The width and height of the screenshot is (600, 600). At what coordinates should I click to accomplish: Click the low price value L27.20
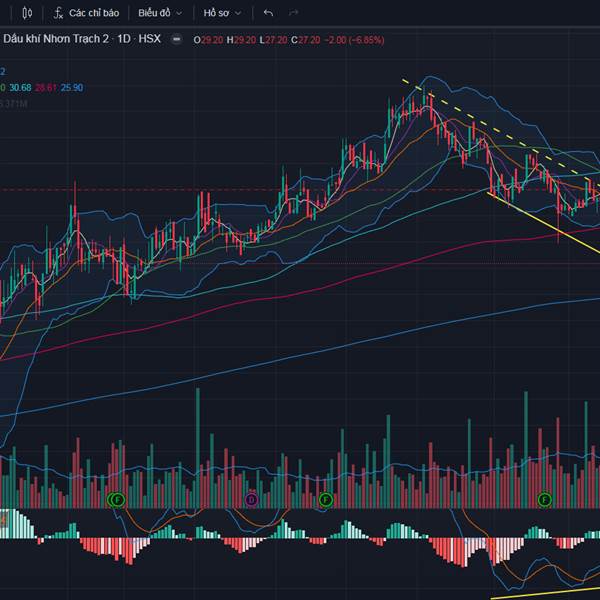click(273, 40)
